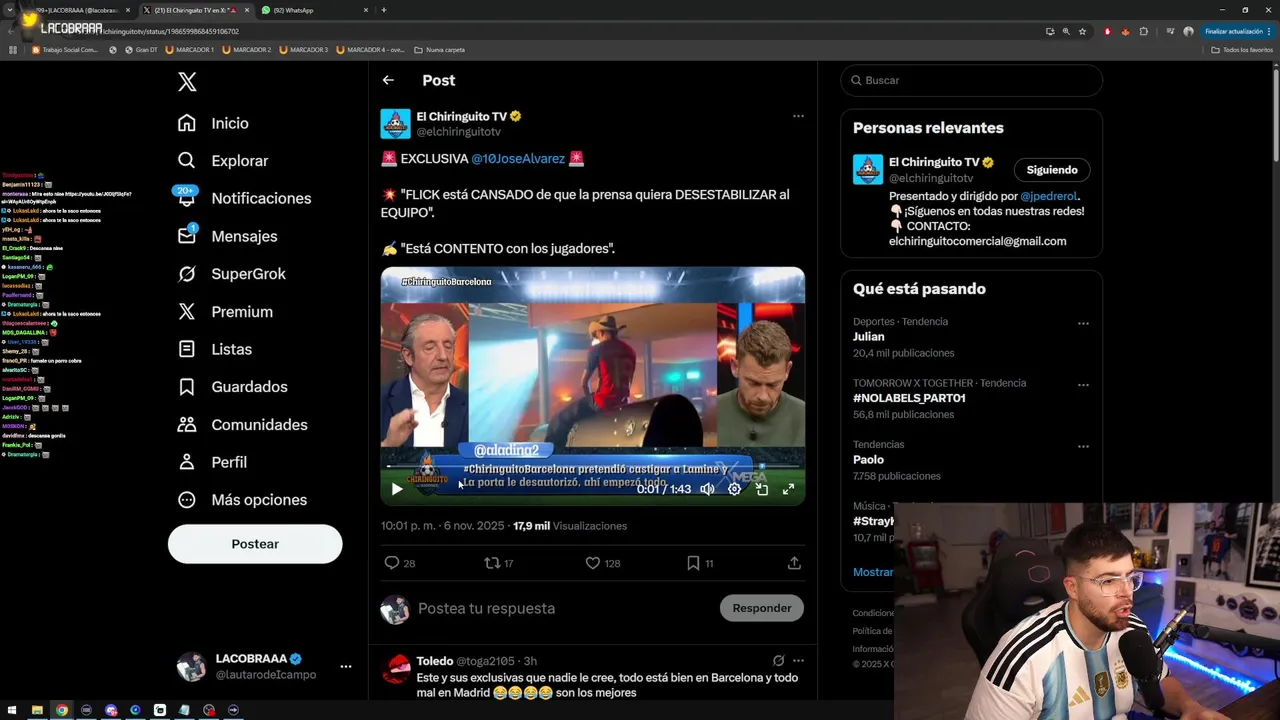This screenshot has width=1280, height=720.
Task: Open the Más opciones menu
Action: point(242,500)
